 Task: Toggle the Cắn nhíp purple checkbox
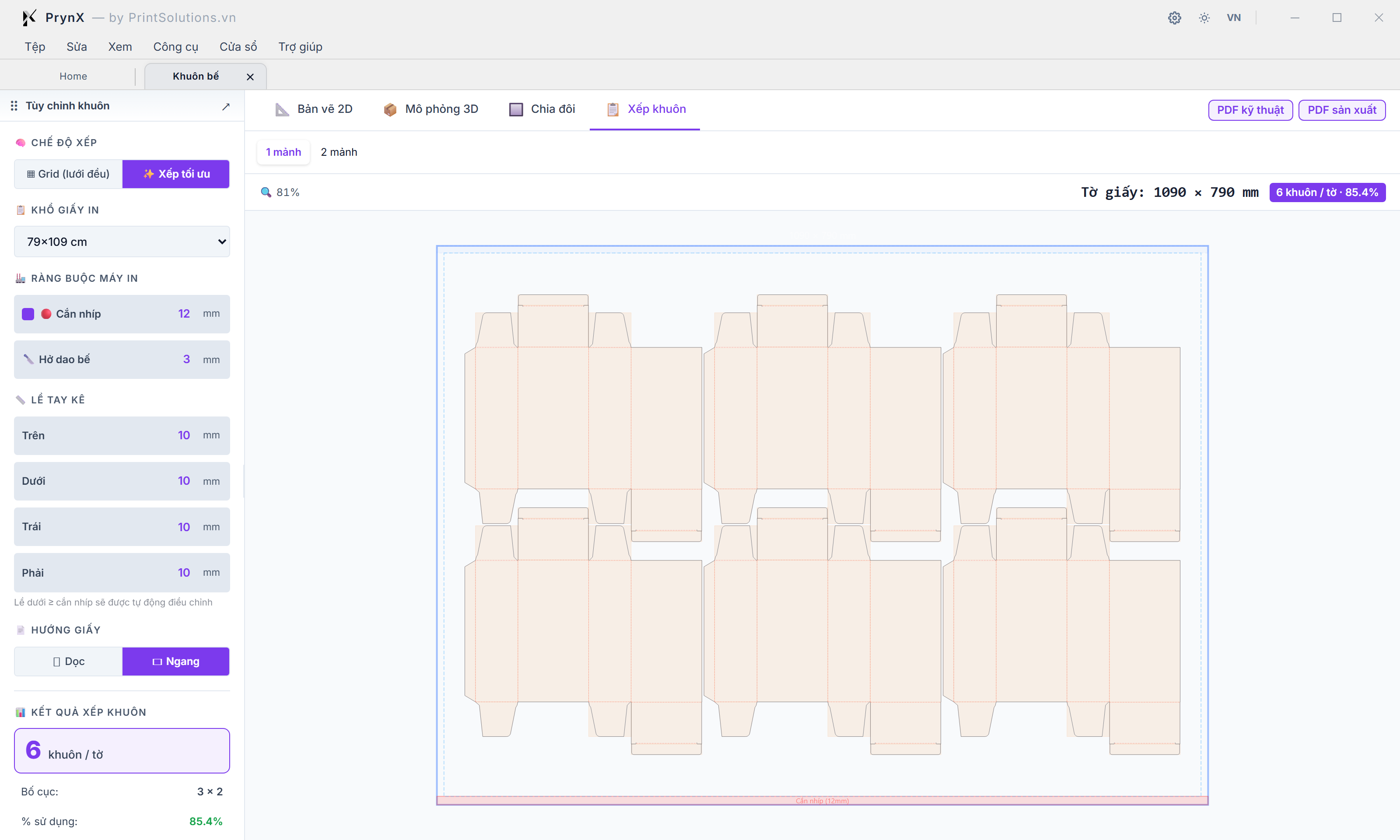click(x=28, y=314)
